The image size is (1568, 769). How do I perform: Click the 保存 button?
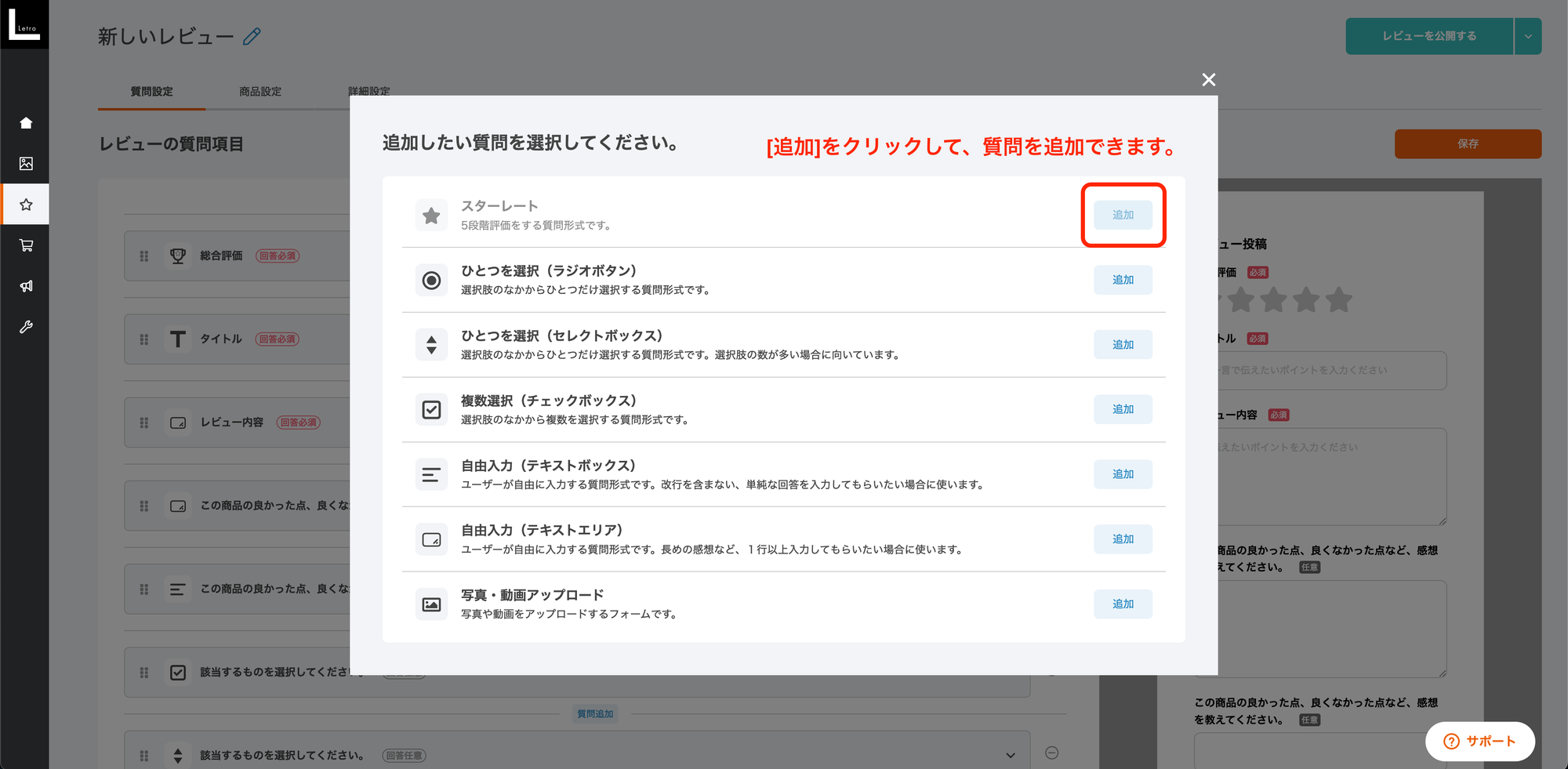[1468, 143]
